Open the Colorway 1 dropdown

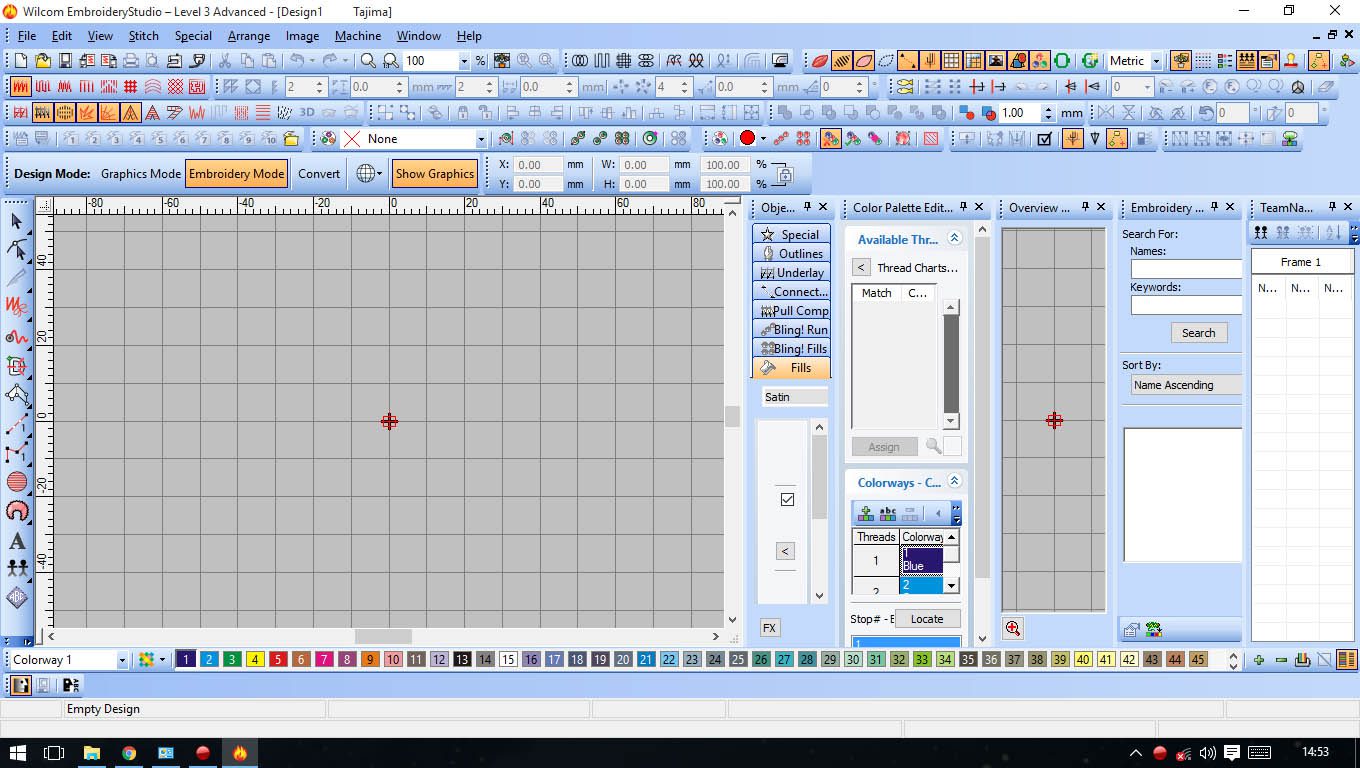coord(122,660)
